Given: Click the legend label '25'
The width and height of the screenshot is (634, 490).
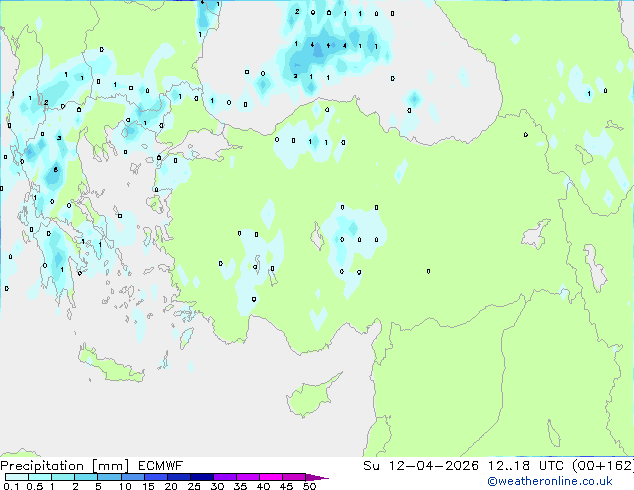Looking at the screenshot, I should (194, 486).
